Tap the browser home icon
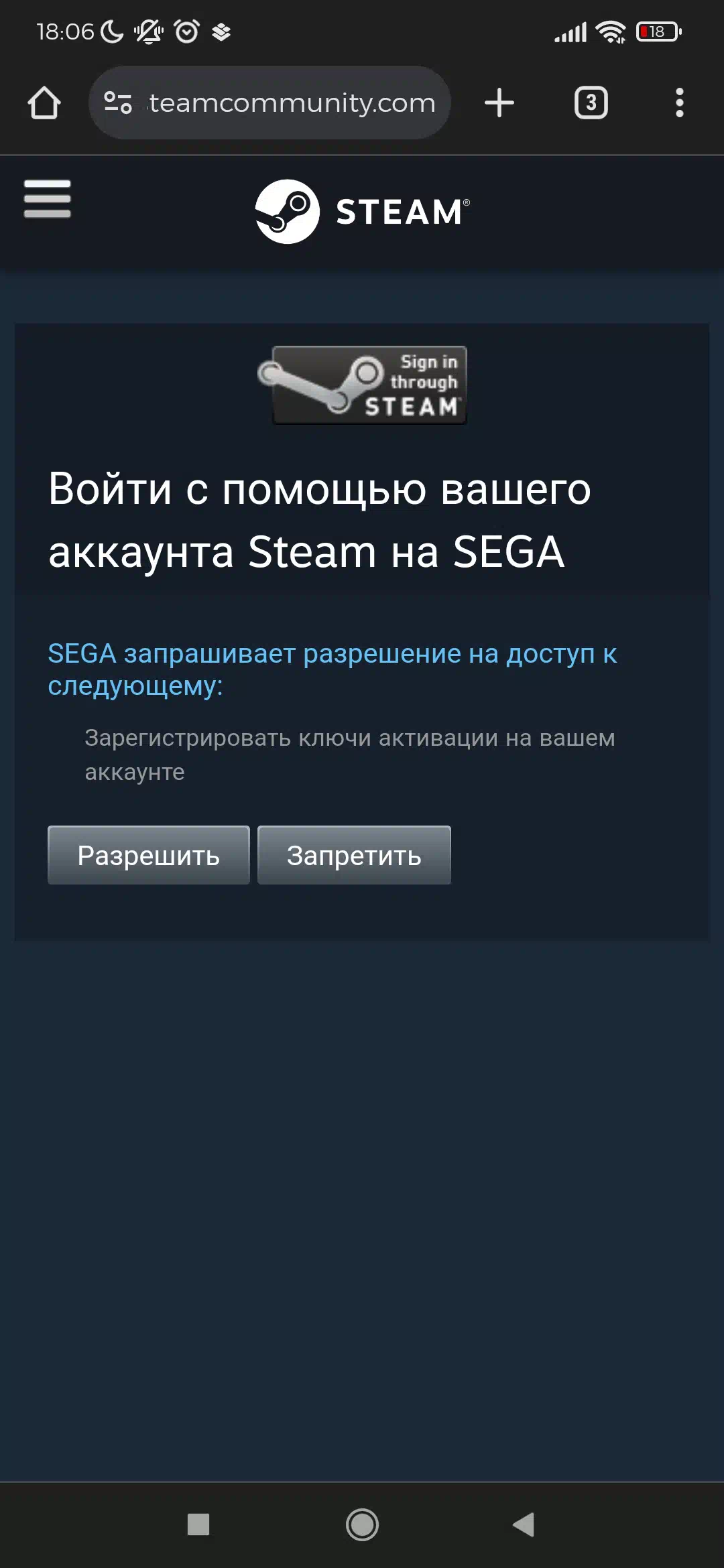The image size is (724, 1568). (x=44, y=103)
